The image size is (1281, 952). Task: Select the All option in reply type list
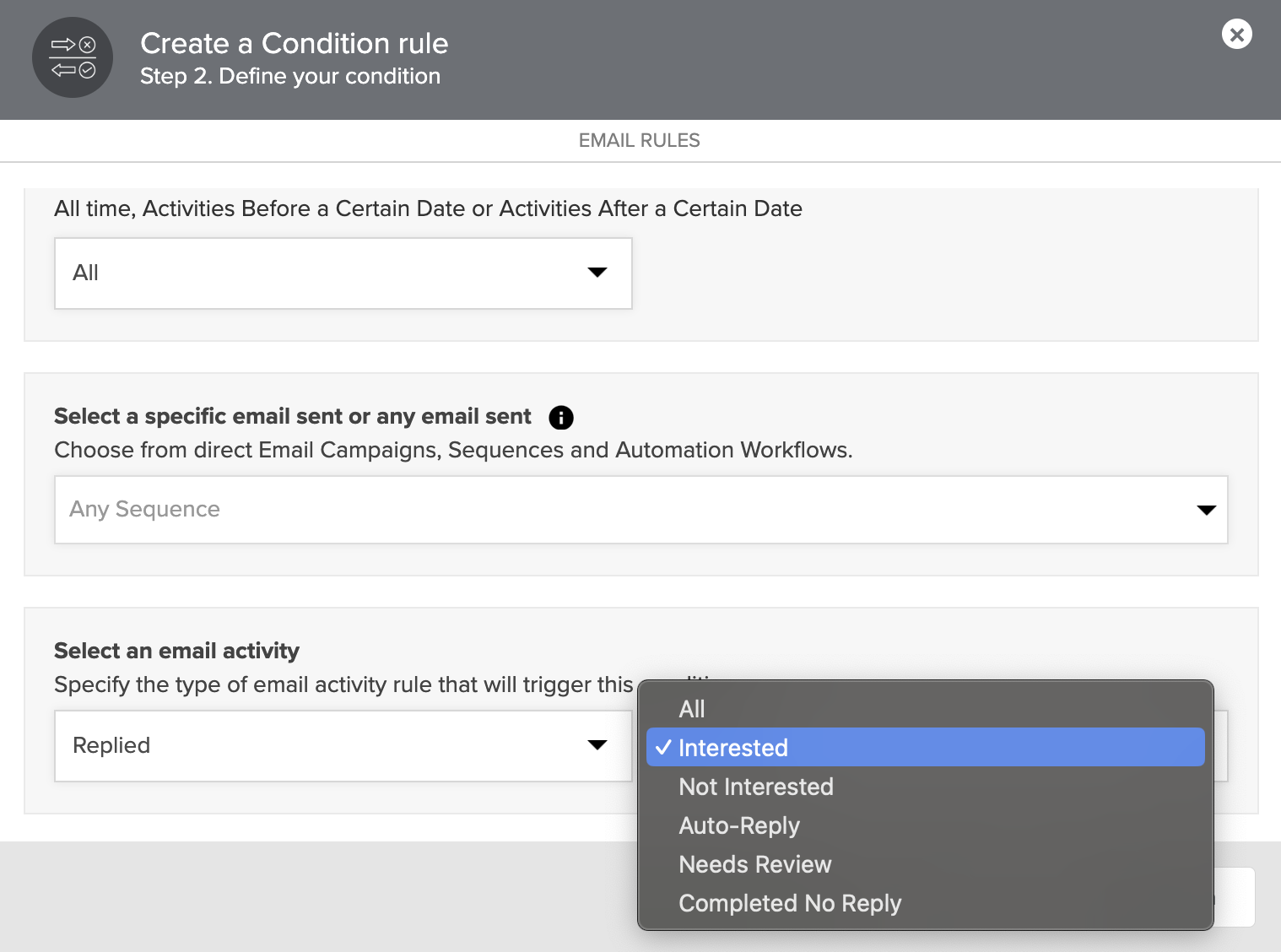tap(692, 709)
